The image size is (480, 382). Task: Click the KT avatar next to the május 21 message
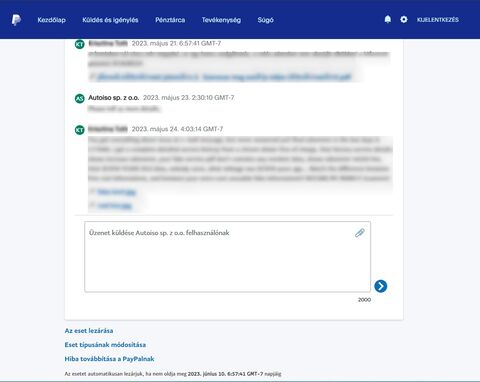pos(80,44)
